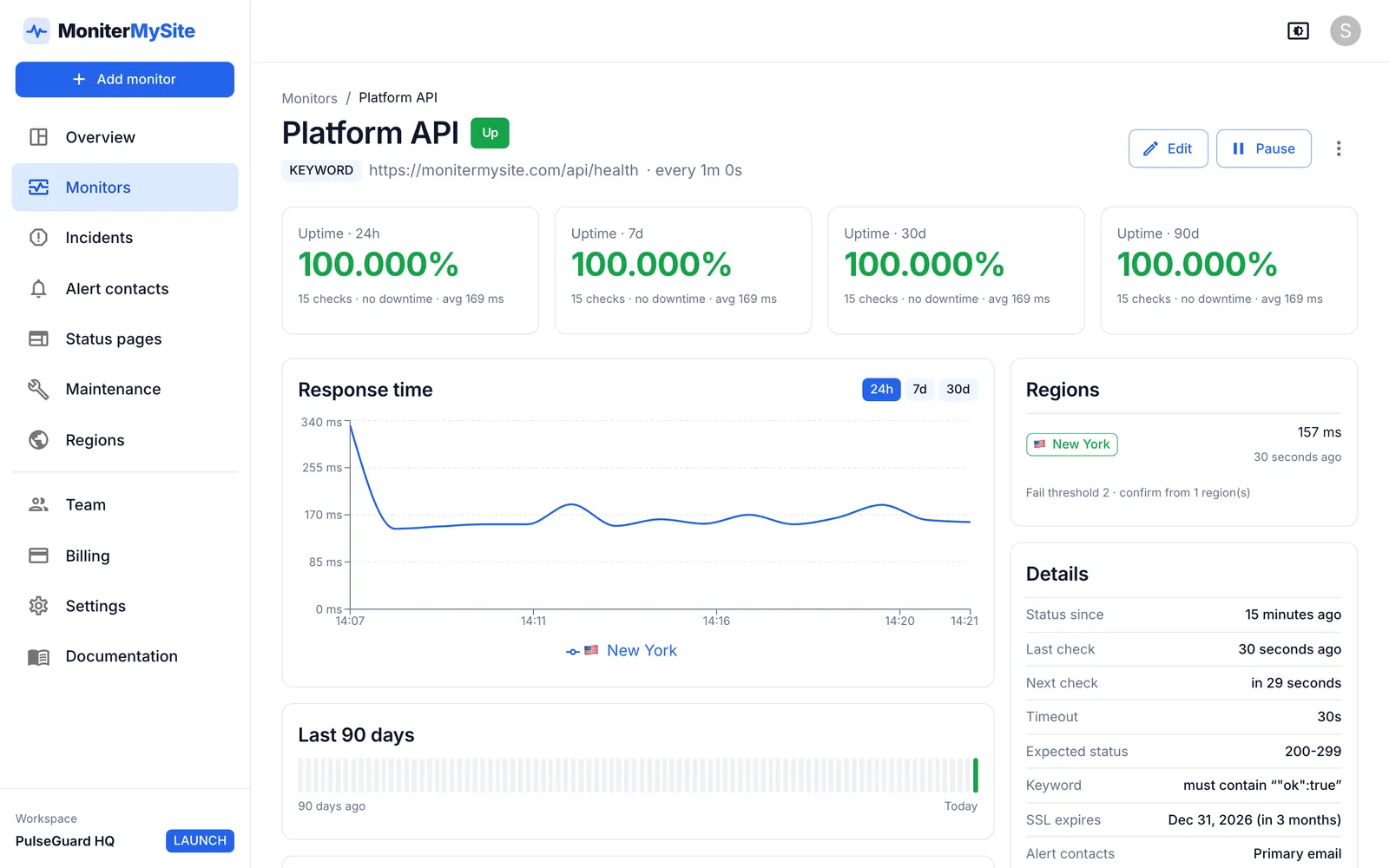This screenshot has width=1389, height=868.
Task: Click the Uptime 90d card
Action: coord(1228,270)
